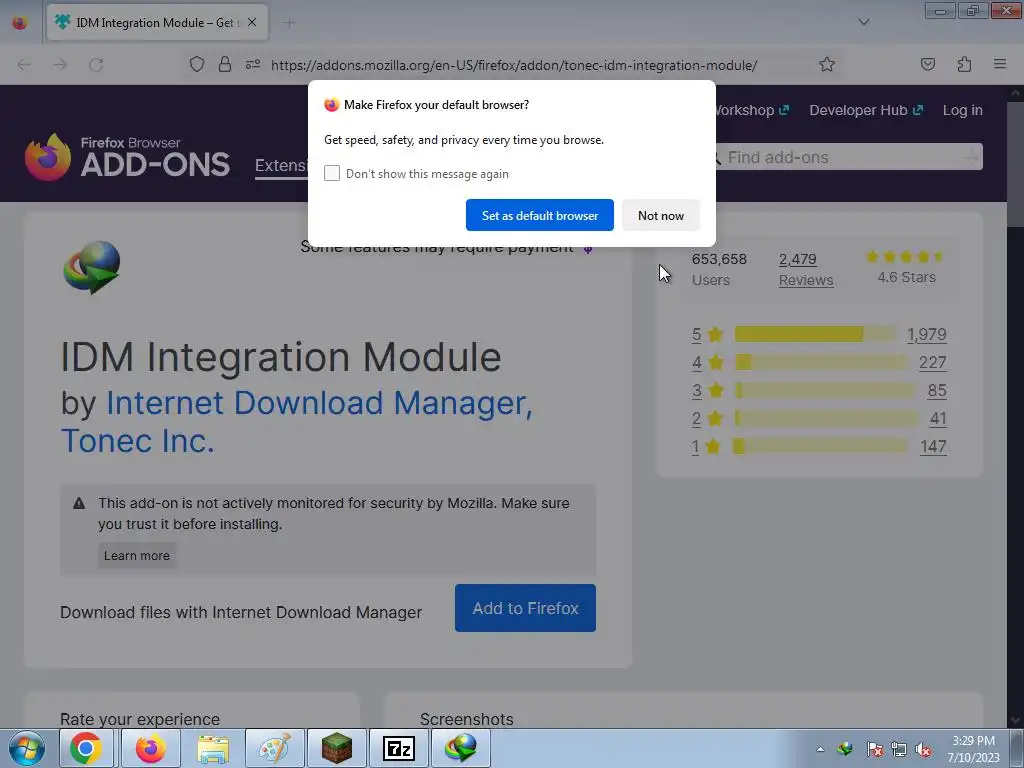Viewport: 1024px width, 768px height.
Task: Click the 1-star rating bar
Action: (820, 446)
